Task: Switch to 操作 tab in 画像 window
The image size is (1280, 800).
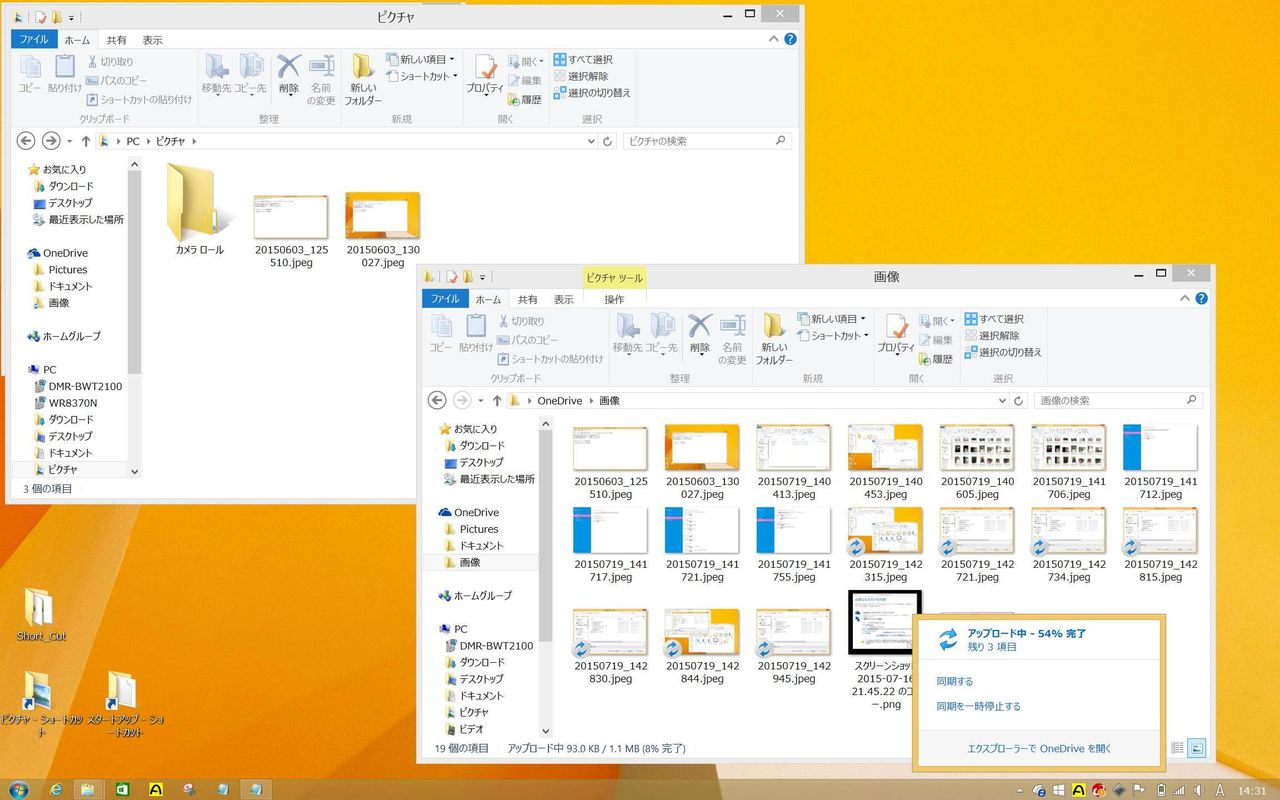Action: [x=614, y=299]
